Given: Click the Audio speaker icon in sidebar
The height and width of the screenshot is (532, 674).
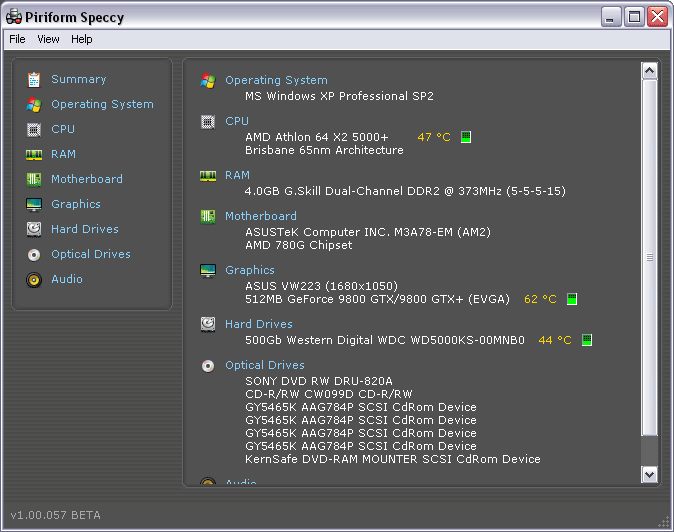Looking at the screenshot, I should click(x=34, y=280).
